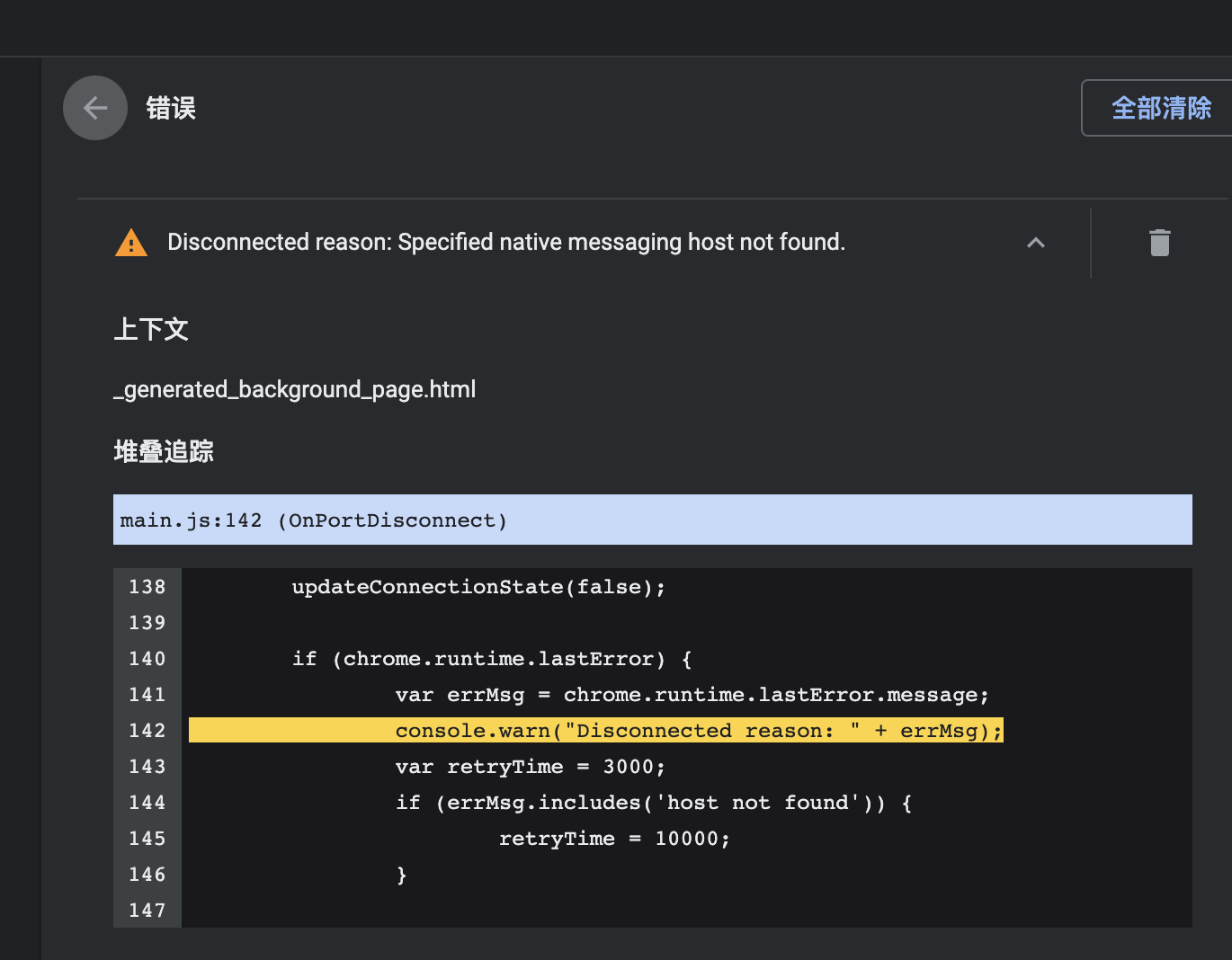Click the 上下文 section heading
This screenshot has height=960, width=1232.
(x=151, y=329)
